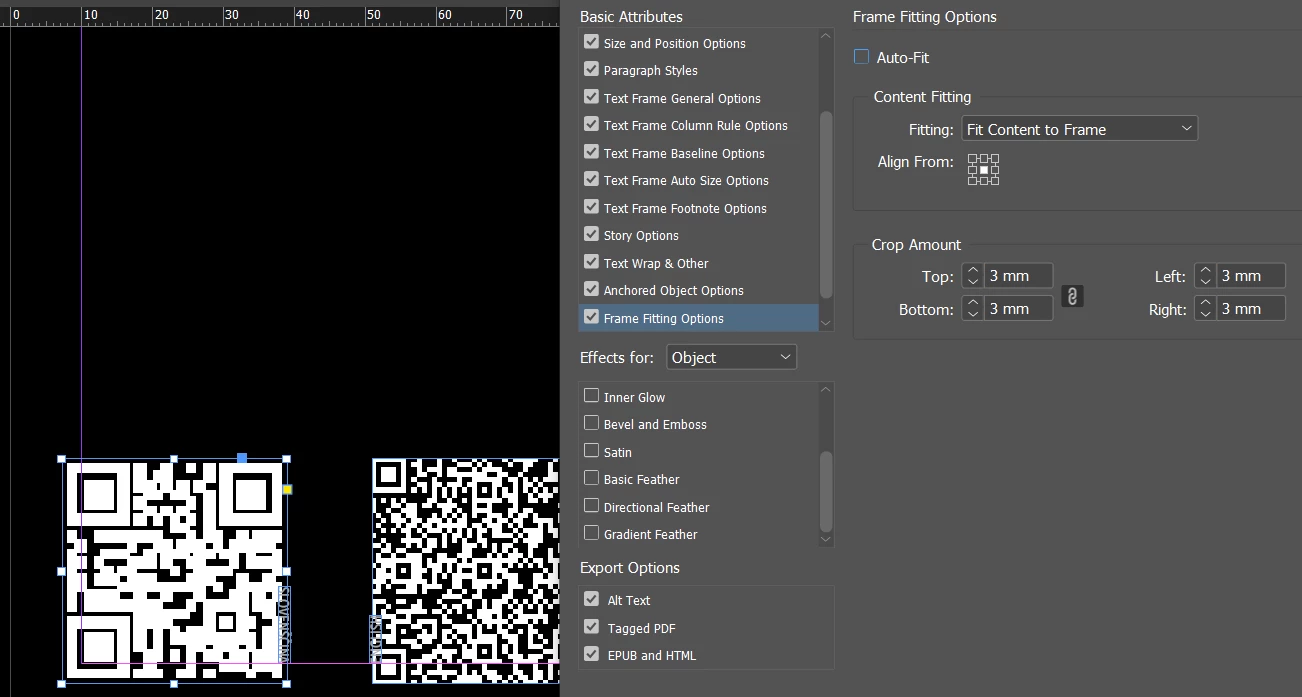Click the Top crop amount field
1302x697 pixels.
point(1019,276)
